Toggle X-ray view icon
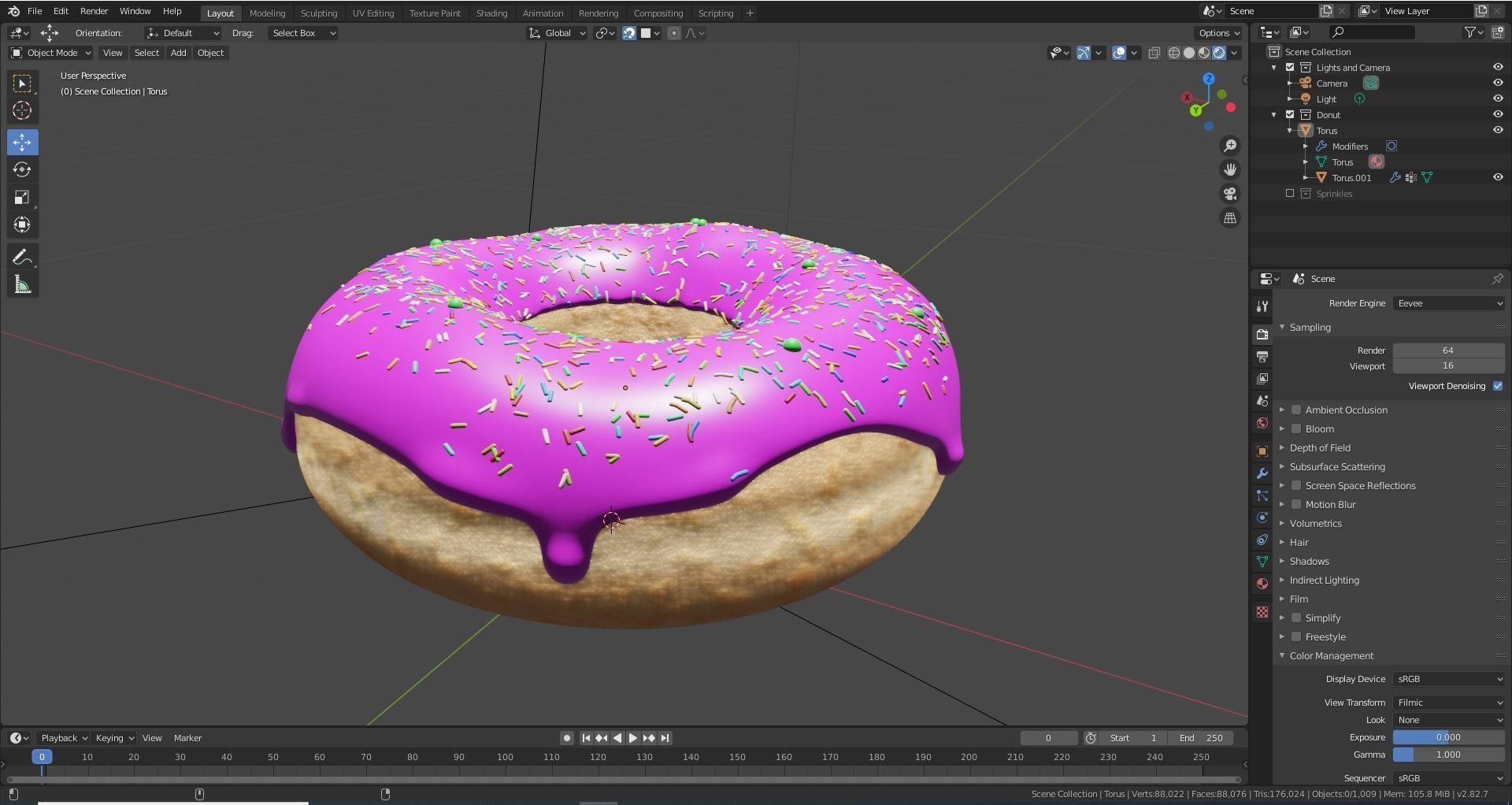The width and height of the screenshot is (1512, 805). [x=1154, y=53]
